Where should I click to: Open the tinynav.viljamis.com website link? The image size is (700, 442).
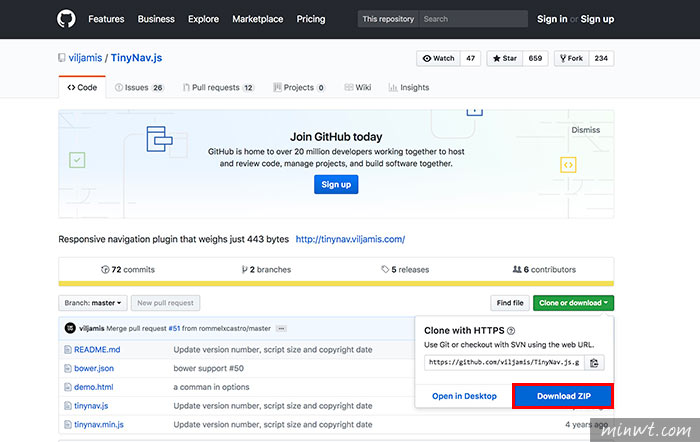pos(350,239)
